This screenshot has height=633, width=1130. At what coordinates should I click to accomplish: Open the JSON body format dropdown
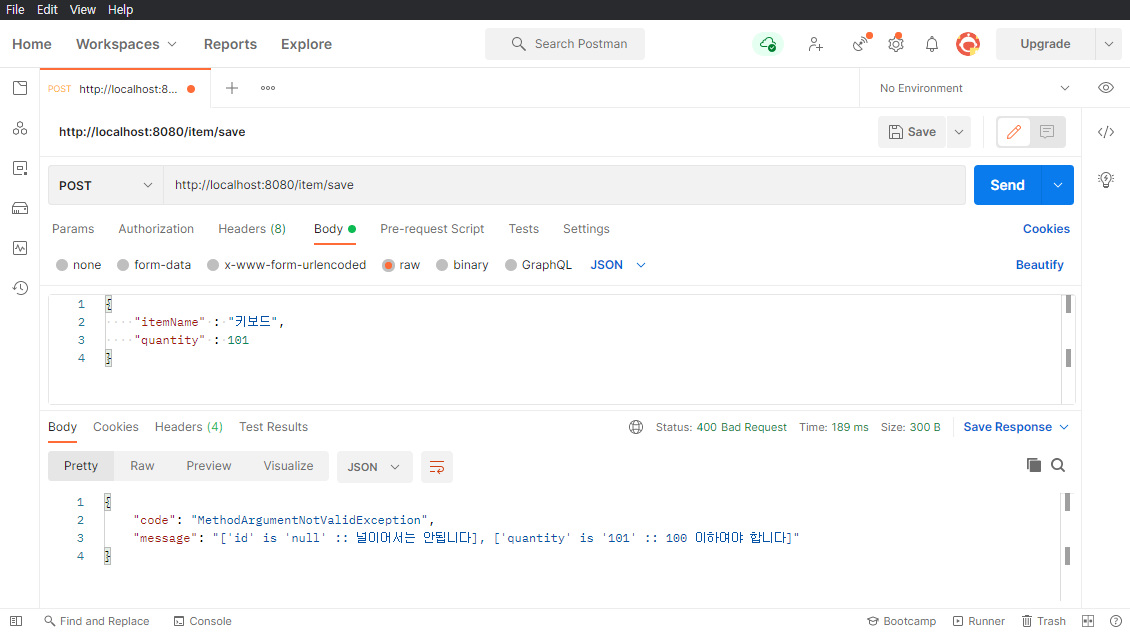tap(618, 265)
